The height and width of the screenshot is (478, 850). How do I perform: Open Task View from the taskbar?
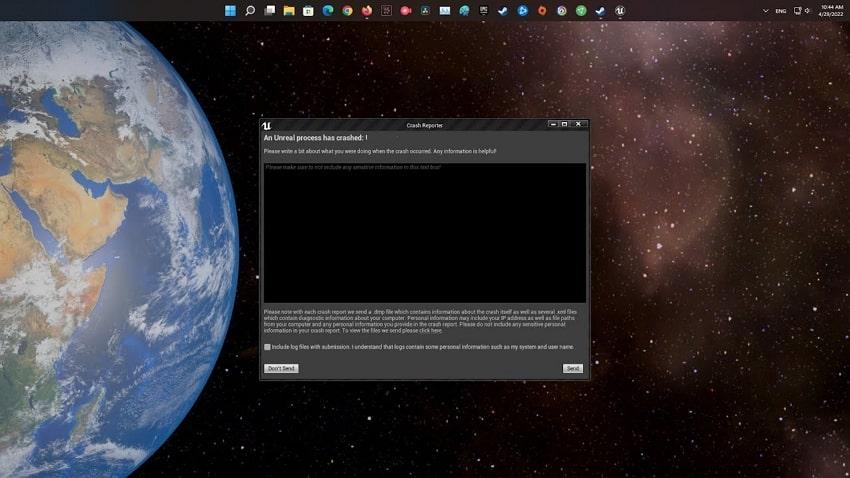click(269, 11)
